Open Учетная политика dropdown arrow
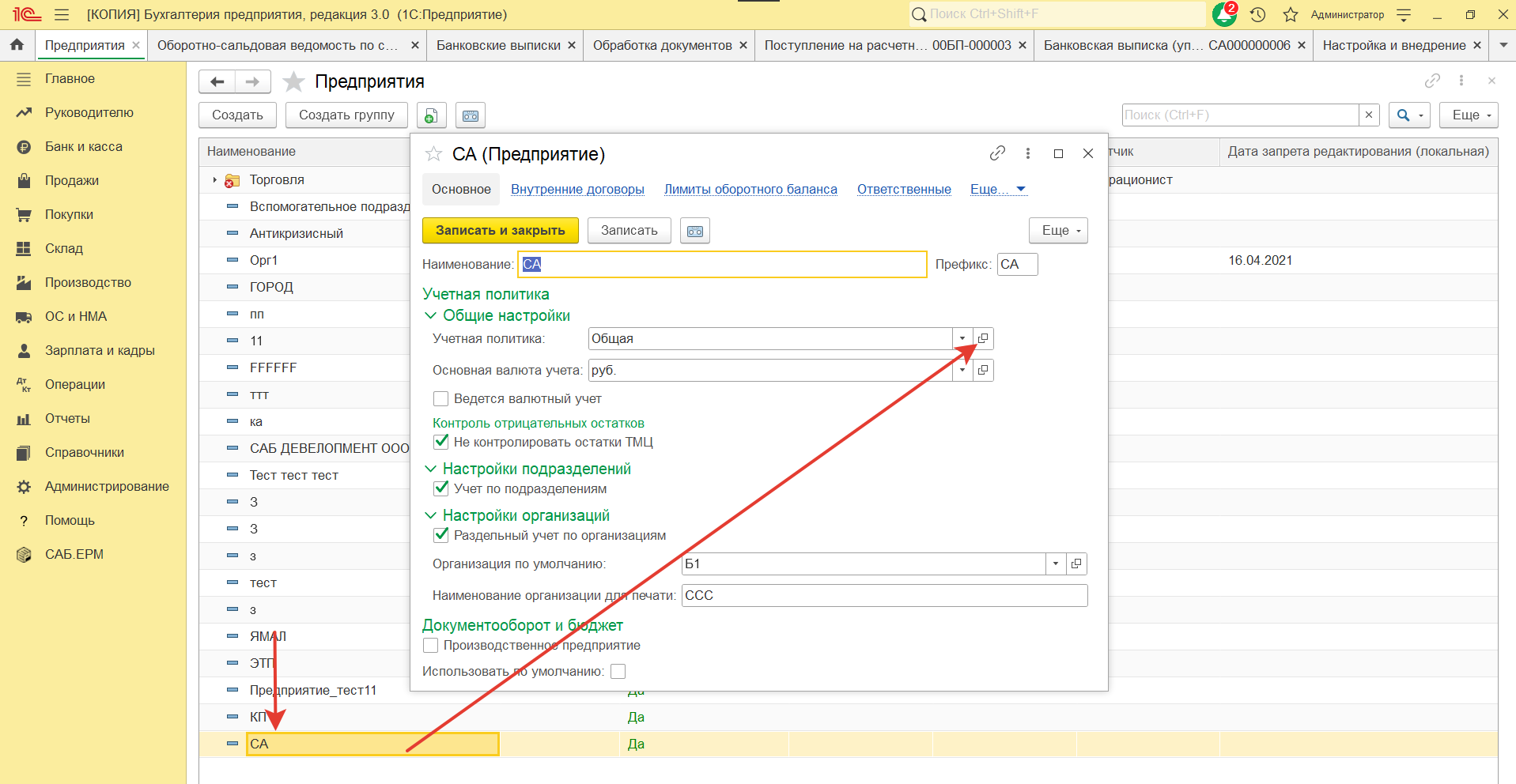The width and height of the screenshot is (1516, 784). point(962,338)
